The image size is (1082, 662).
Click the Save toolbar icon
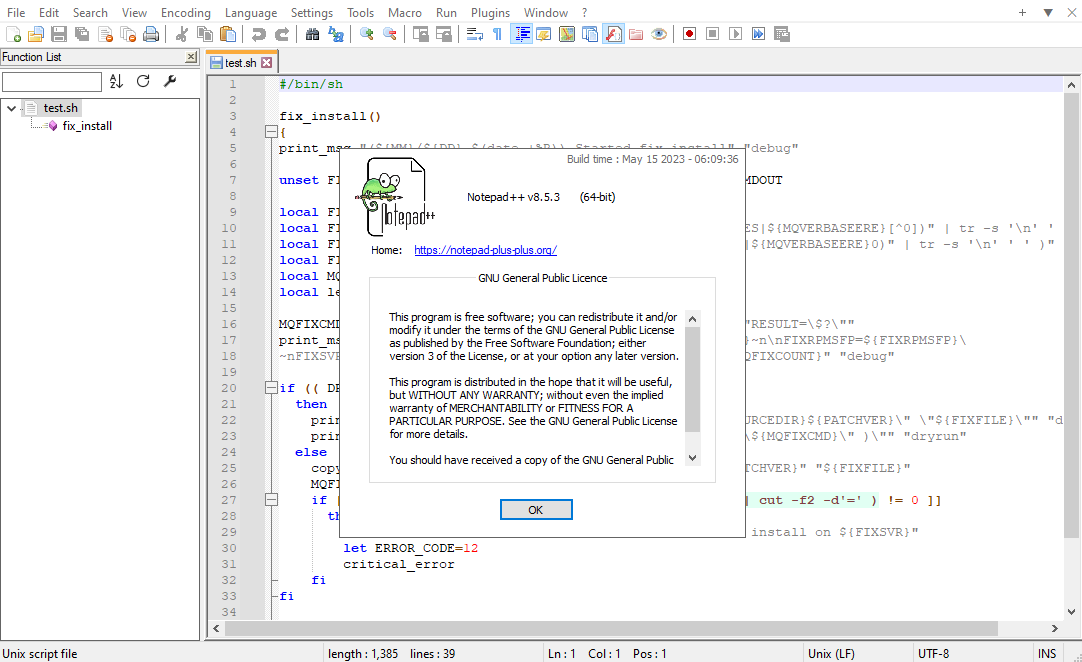point(59,35)
